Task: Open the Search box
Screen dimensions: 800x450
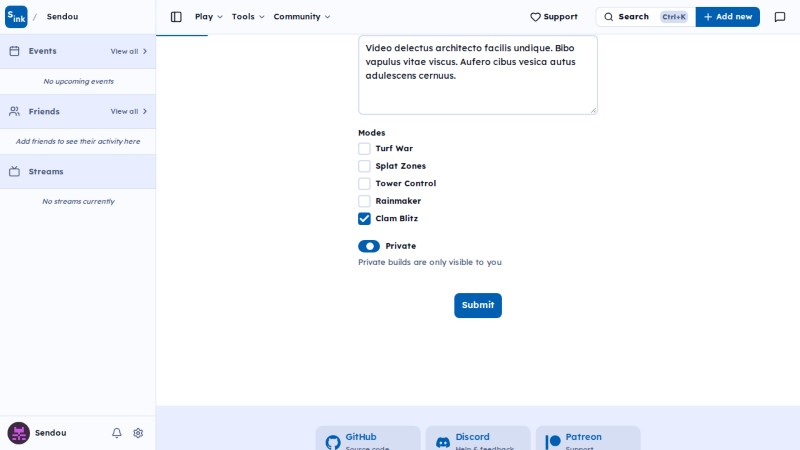Action: click(x=645, y=17)
